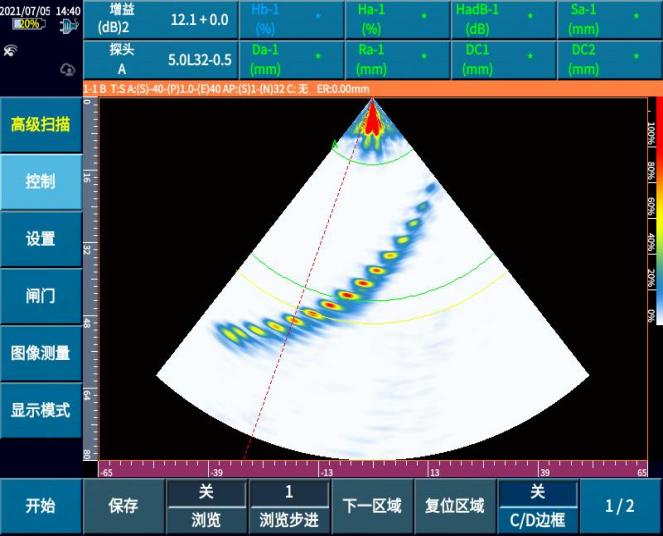The height and width of the screenshot is (536, 663).
Task: Open the DC2 (mm) measurement readout
Action: (610, 60)
